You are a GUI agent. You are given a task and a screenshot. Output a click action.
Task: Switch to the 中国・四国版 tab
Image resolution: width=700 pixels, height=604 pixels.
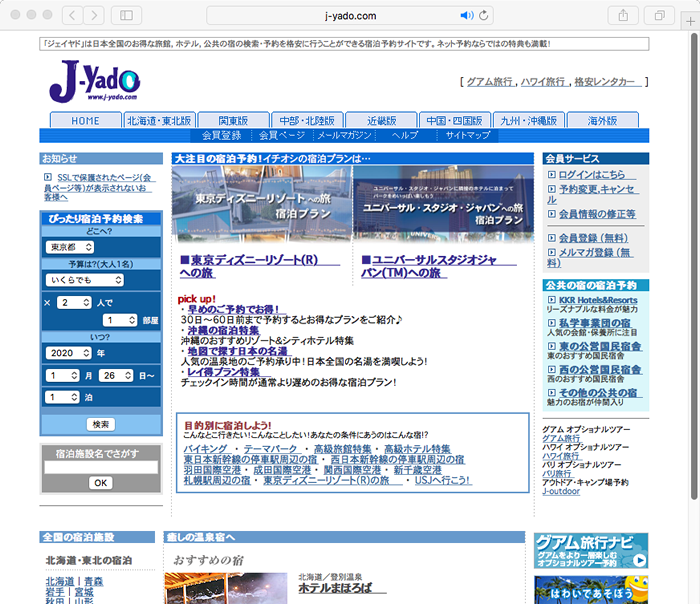pos(454,121)
